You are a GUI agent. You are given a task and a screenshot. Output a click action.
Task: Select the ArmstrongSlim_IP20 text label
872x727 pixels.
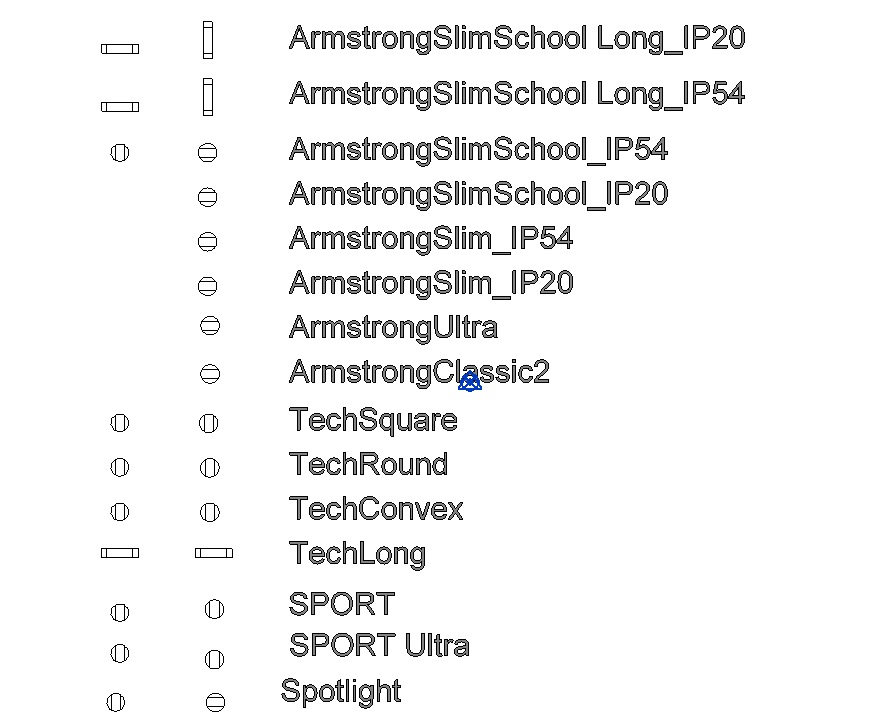[x=431, y=284]
